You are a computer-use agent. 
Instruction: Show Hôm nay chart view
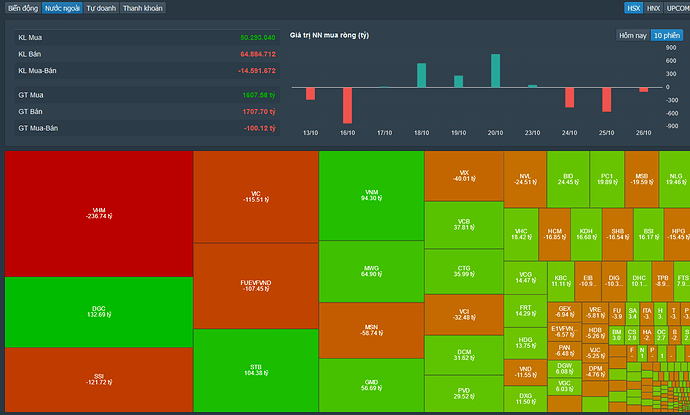(x=632, y=35)
